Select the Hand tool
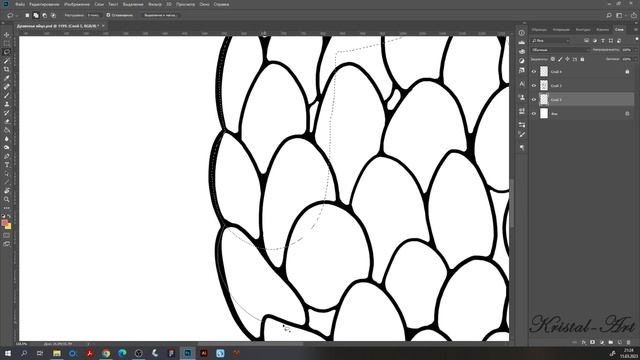Screen dimensions: 640x360 point(7,191)
